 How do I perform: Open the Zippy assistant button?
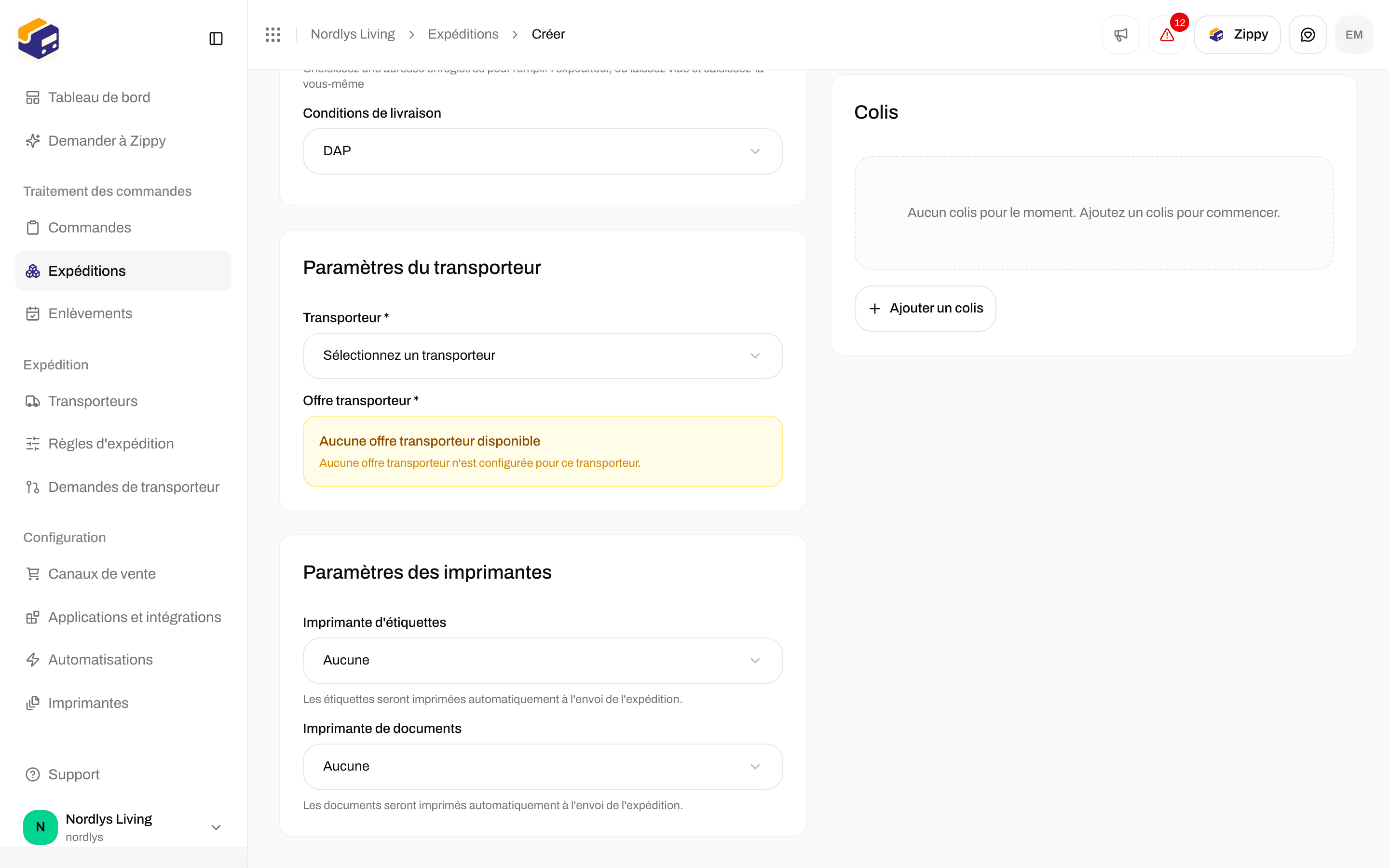[1238, 34]
